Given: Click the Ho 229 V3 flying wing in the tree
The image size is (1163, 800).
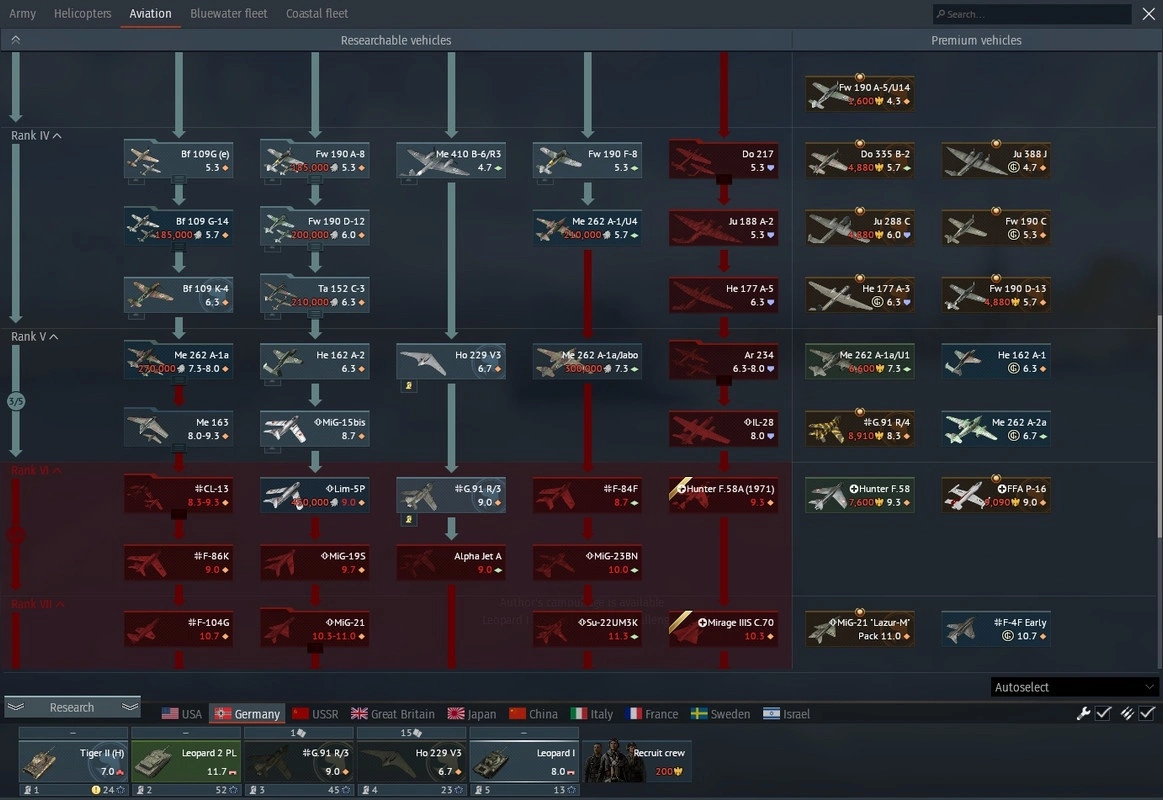Looking at the screenshot, I should (x=450, y=361).
